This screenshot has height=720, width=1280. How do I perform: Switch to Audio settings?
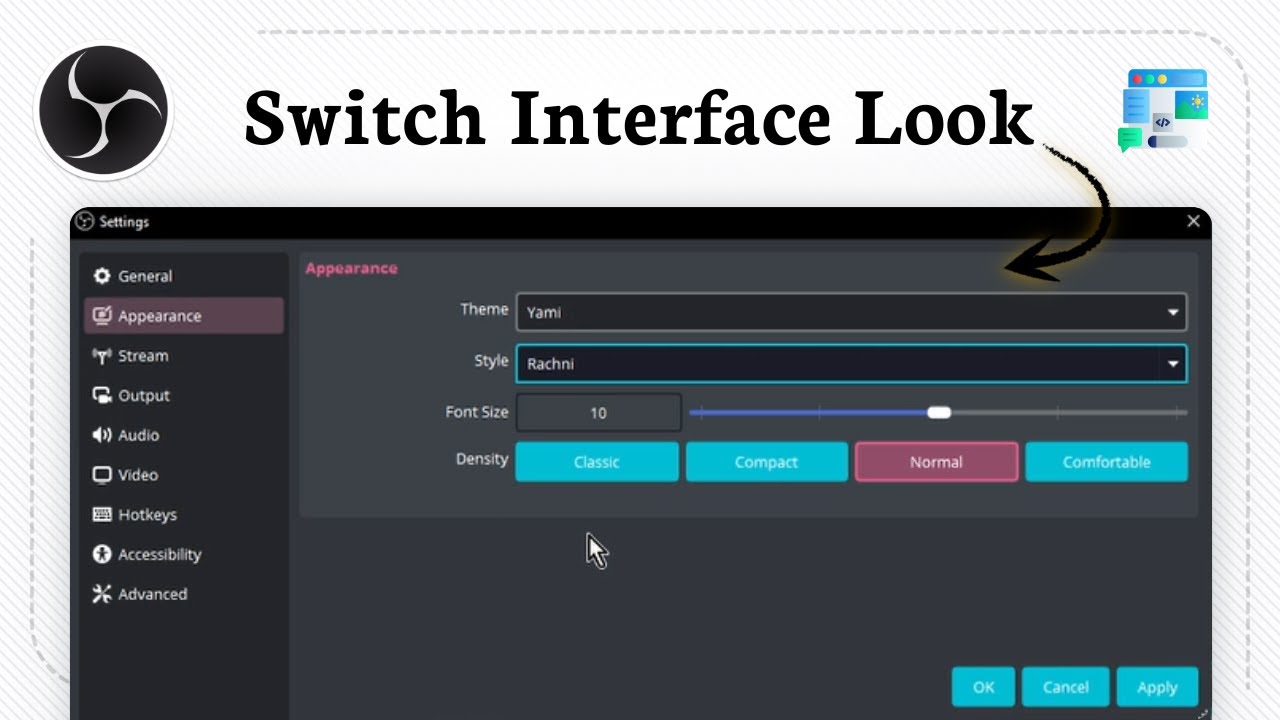coord(184,435)
